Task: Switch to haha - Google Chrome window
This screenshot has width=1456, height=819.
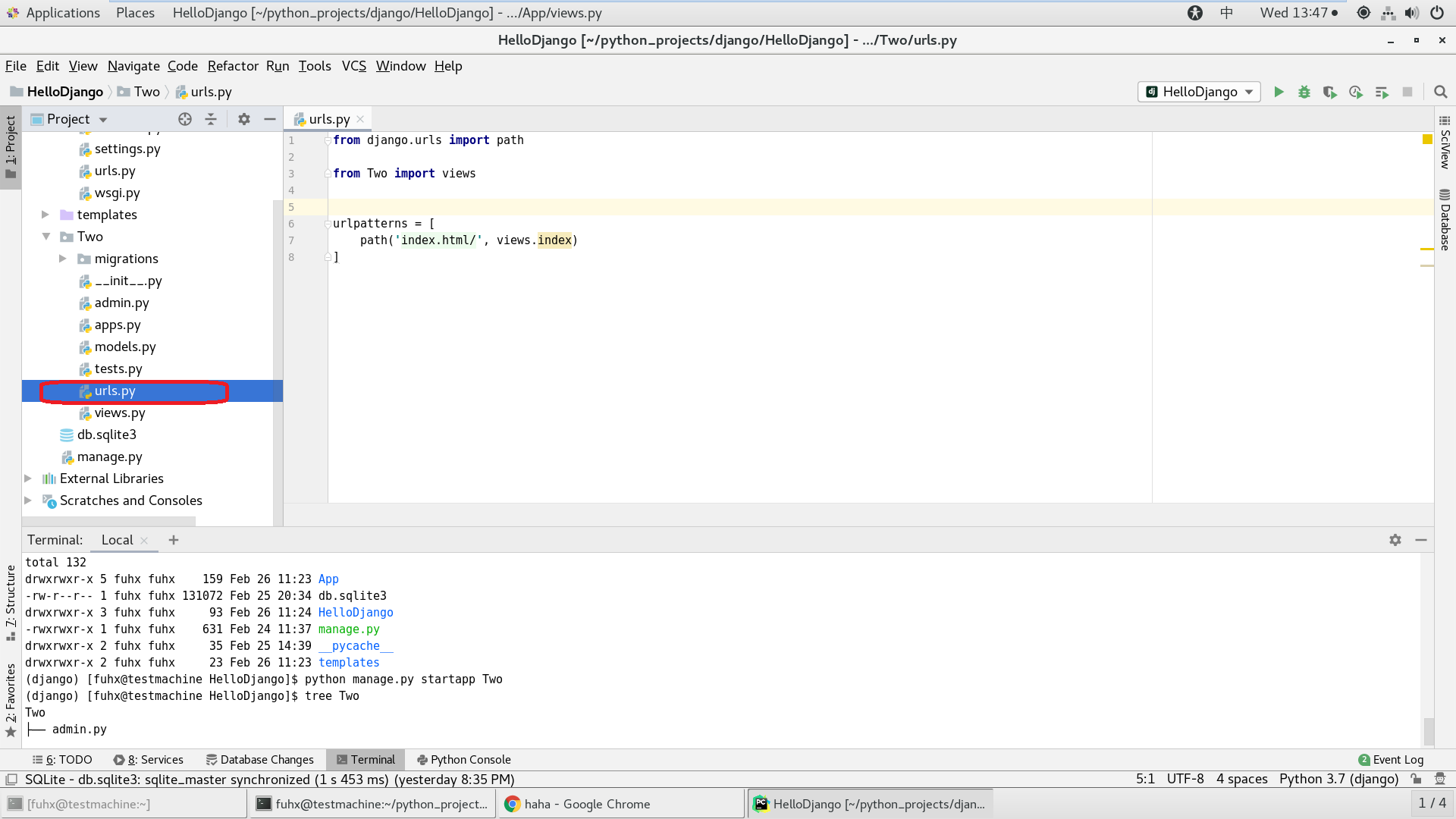Action: (620, 804)
